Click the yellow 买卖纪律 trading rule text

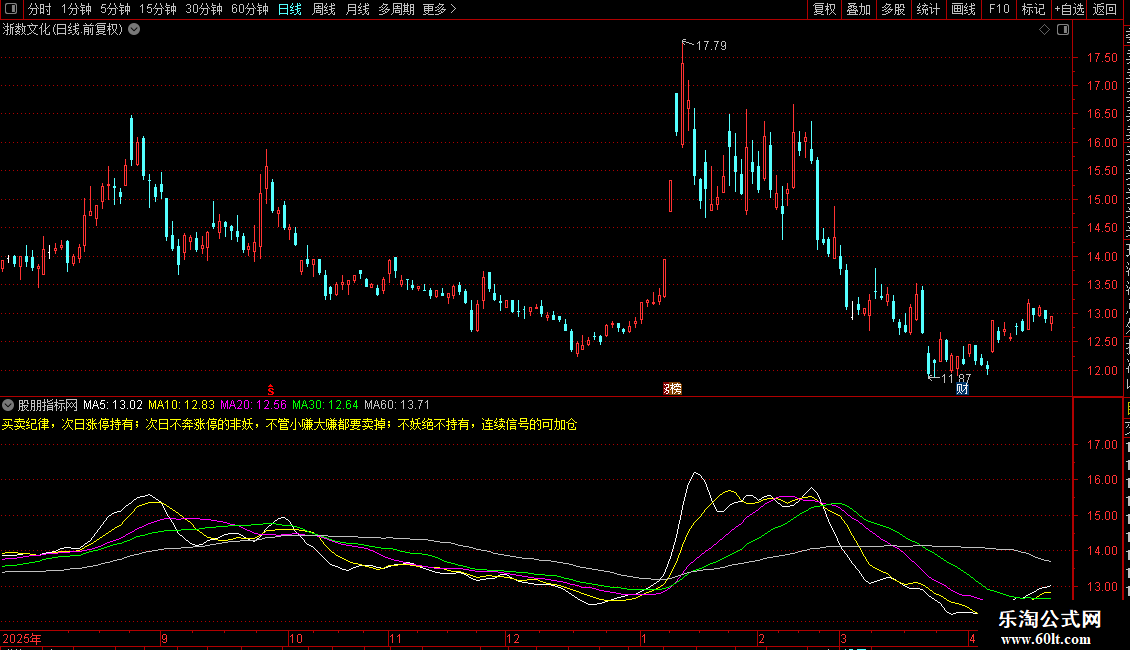(289, 424)
